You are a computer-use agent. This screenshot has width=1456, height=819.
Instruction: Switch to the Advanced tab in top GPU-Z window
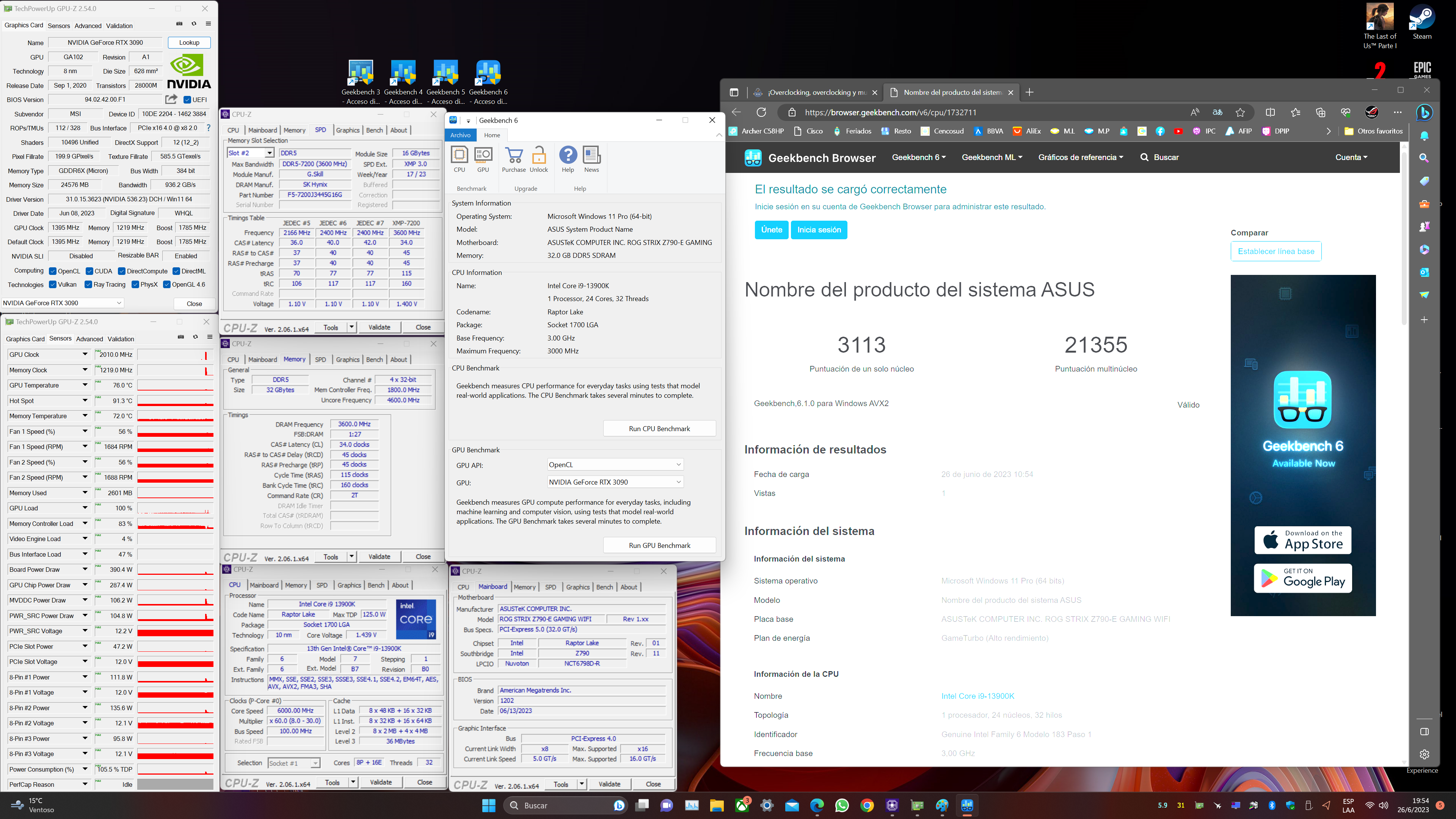[88, 25]
